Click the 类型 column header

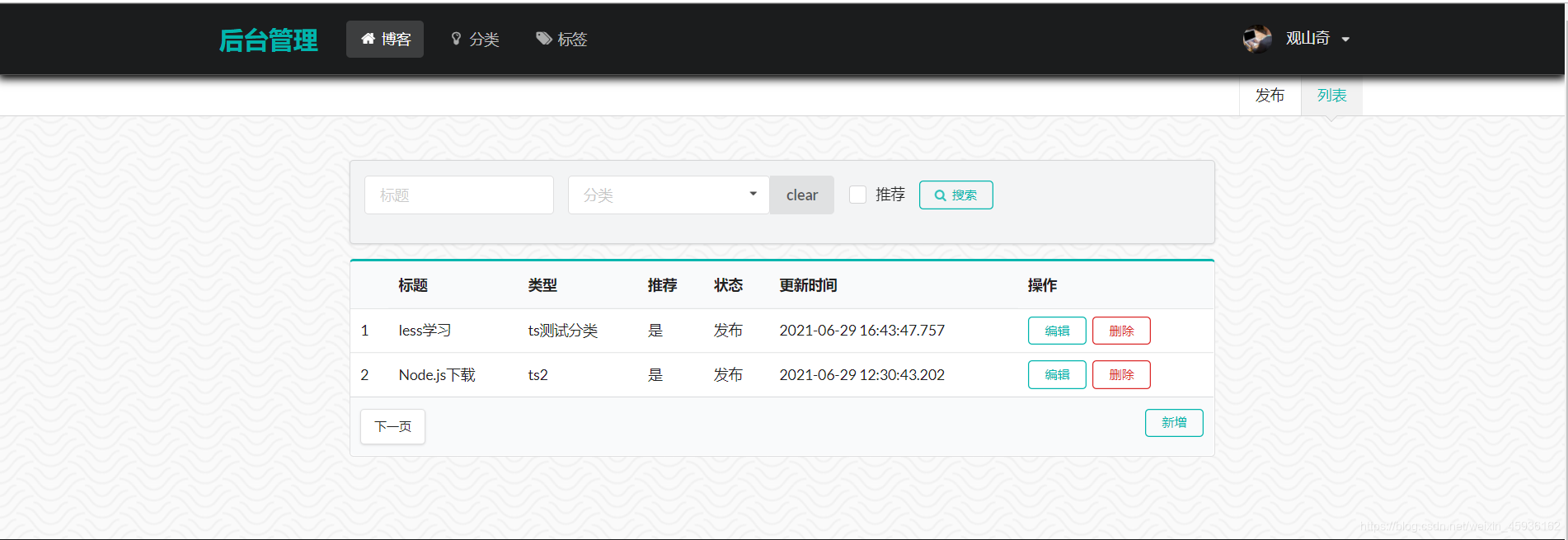[x=542, y=285]
